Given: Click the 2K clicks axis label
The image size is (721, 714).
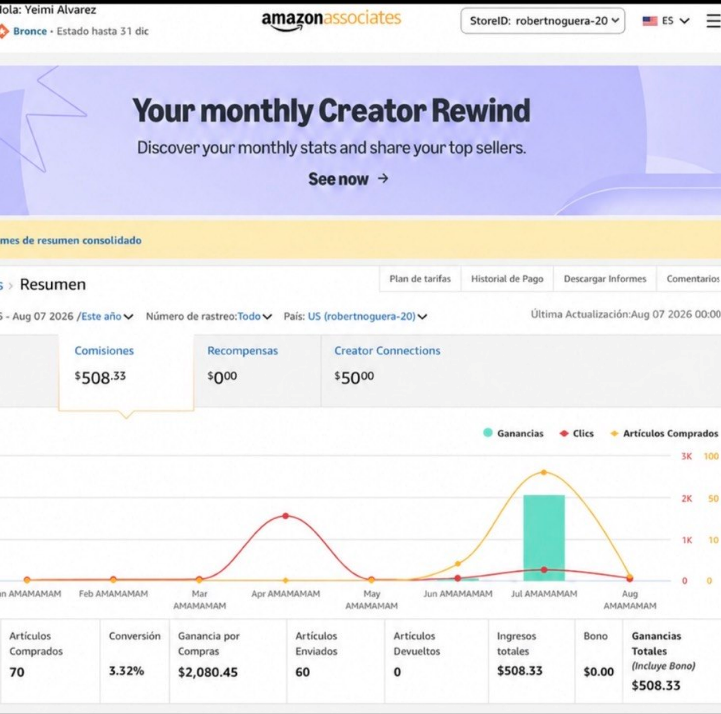Looking at the screenshot, I should 687,498.
